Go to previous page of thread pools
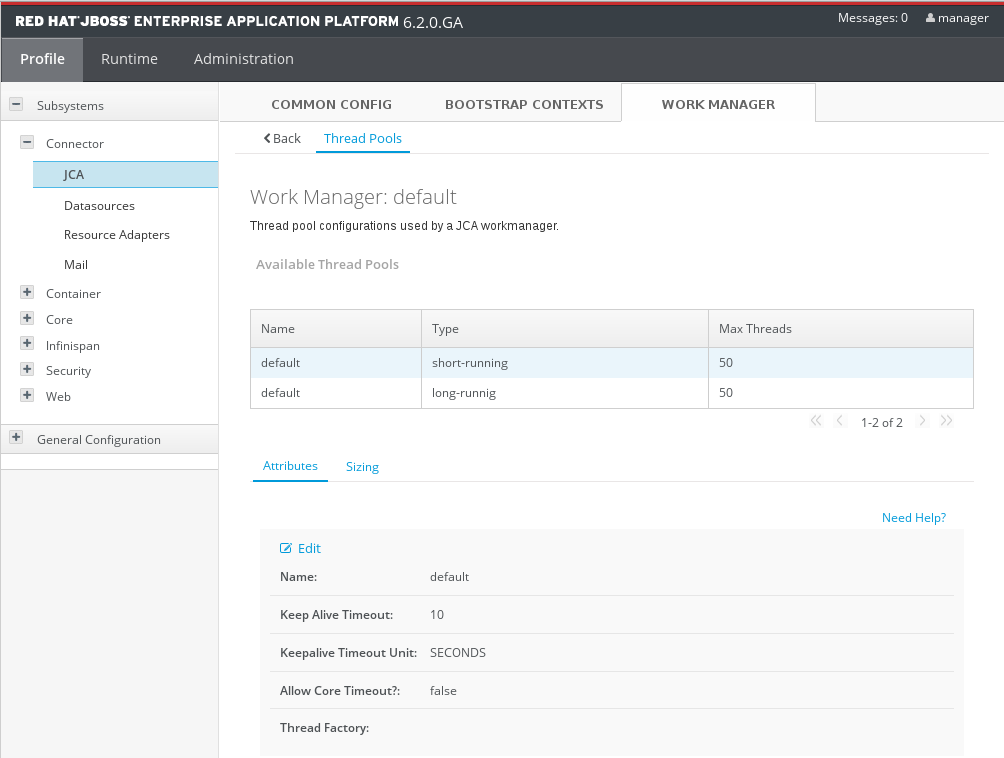Screen dimensions: 1004x758 pyautogui.click(x=840, y=421)
